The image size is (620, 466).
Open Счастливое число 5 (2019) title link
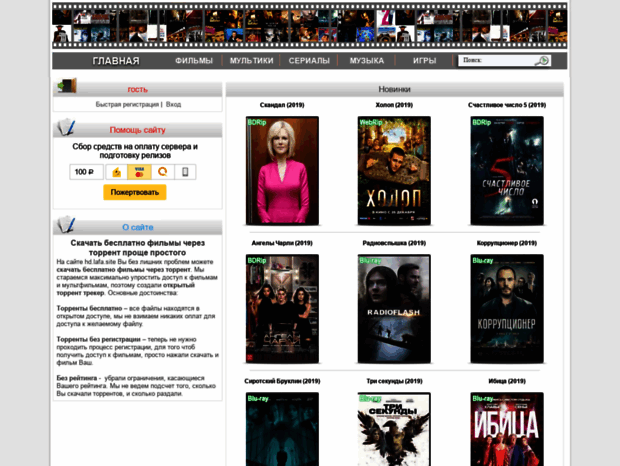(x=507, y=105)
